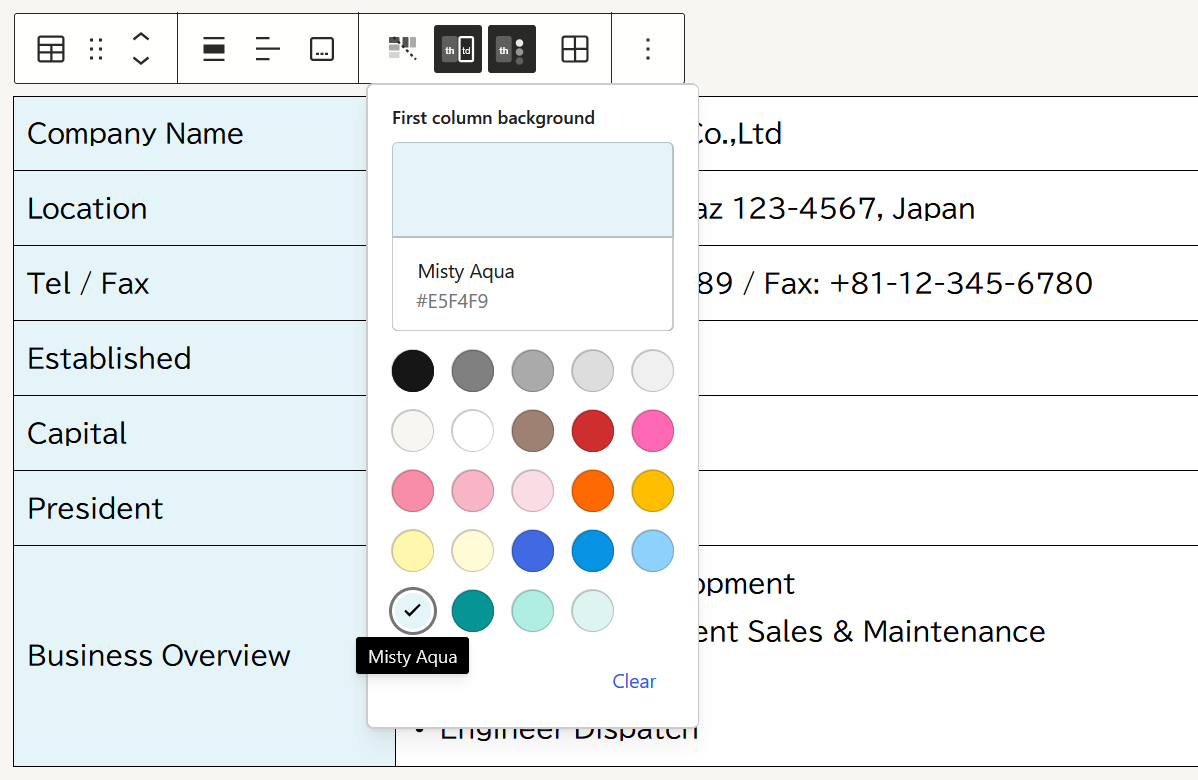Viewport: 1198px width, 780px height.
Task: Toggle the th/td first column button
Action: [458, 50]
